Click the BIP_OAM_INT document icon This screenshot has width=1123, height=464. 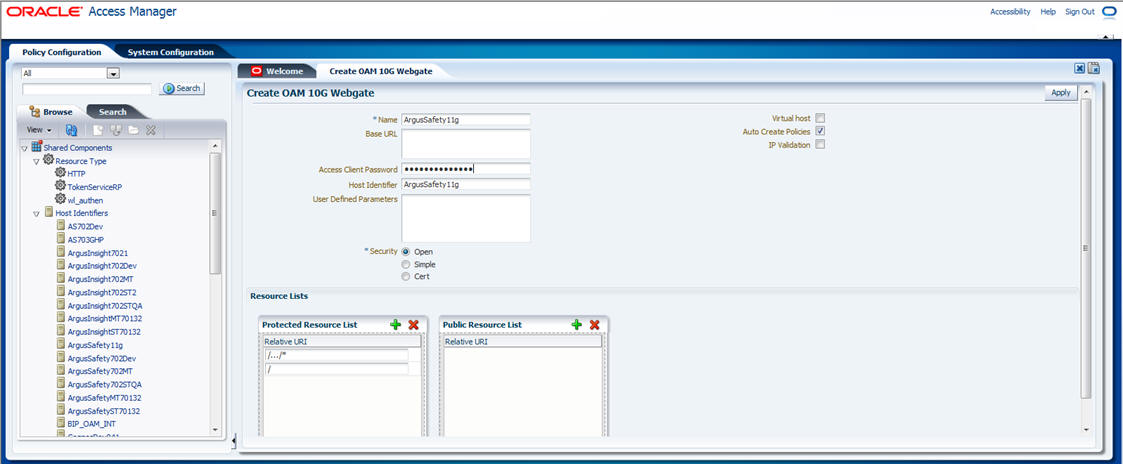tap(61, 424)
